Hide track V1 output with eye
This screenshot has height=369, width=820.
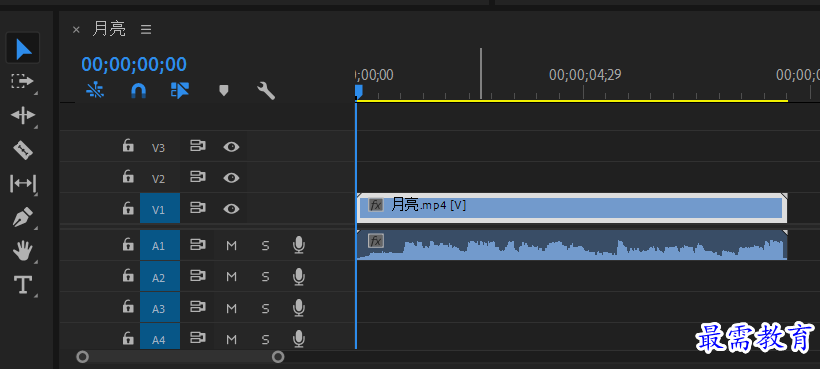231,209
